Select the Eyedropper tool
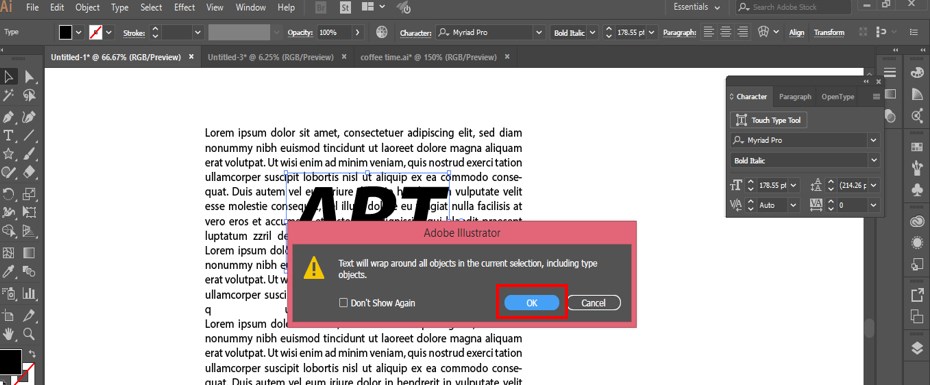This screenshot has width=930, height=385. click(x=9, y=272)
